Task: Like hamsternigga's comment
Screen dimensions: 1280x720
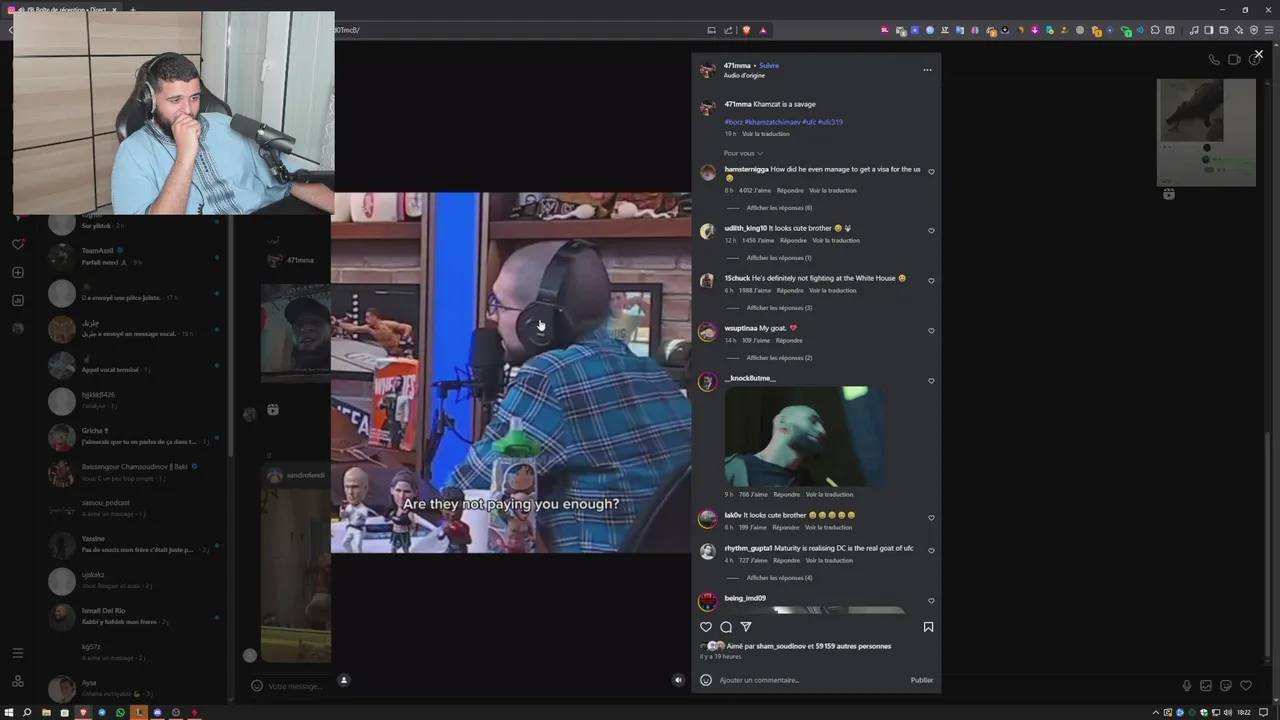Action: click(x=931, y=172)
